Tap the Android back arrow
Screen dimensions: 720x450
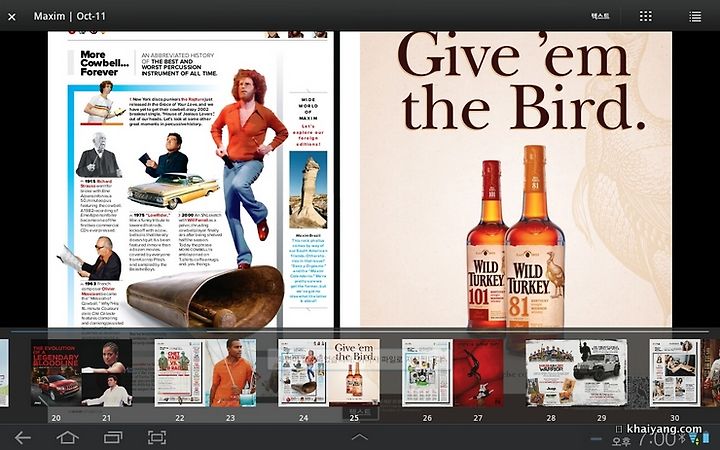coord(22,437)
